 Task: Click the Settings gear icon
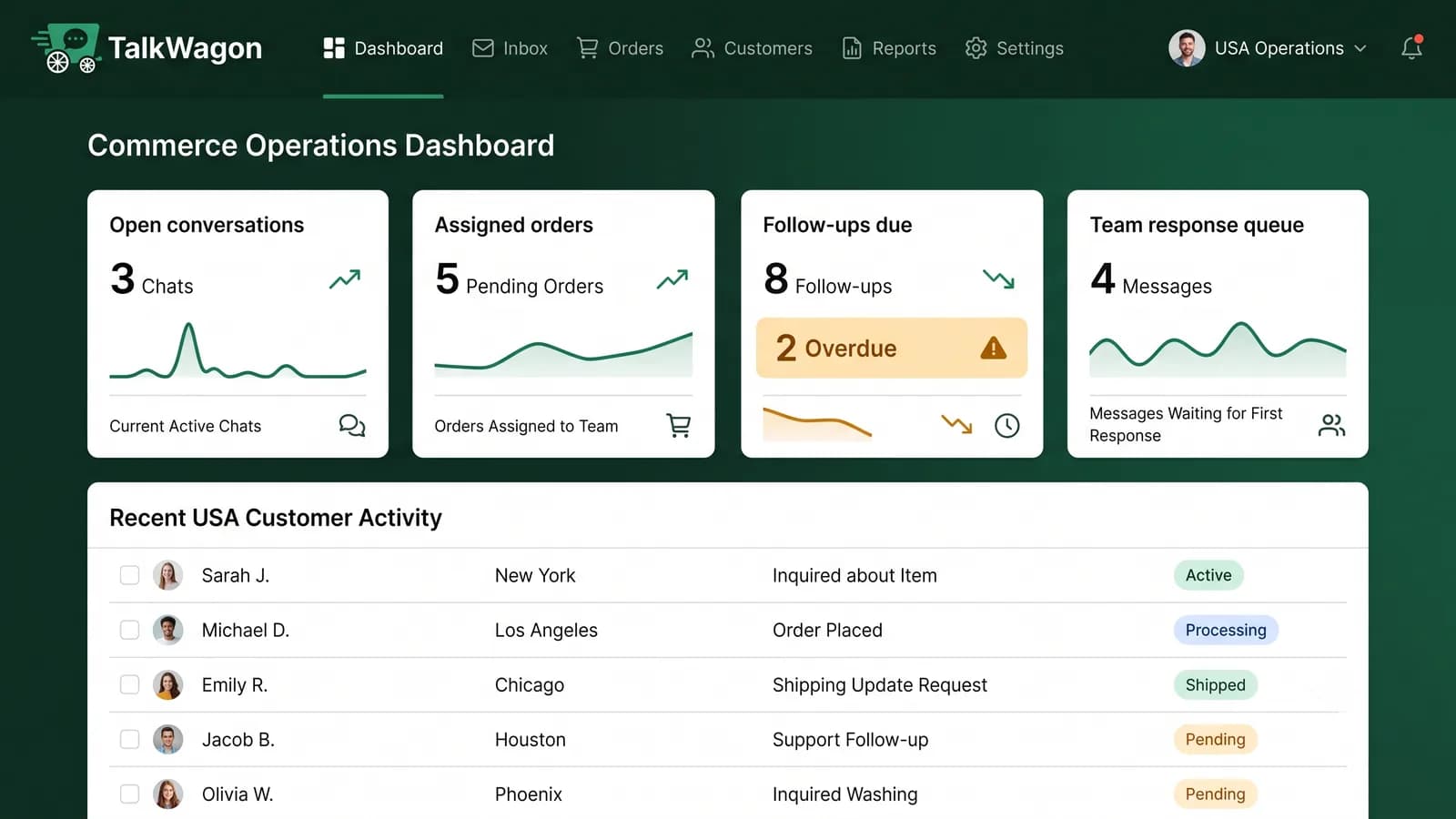[976, 48]
